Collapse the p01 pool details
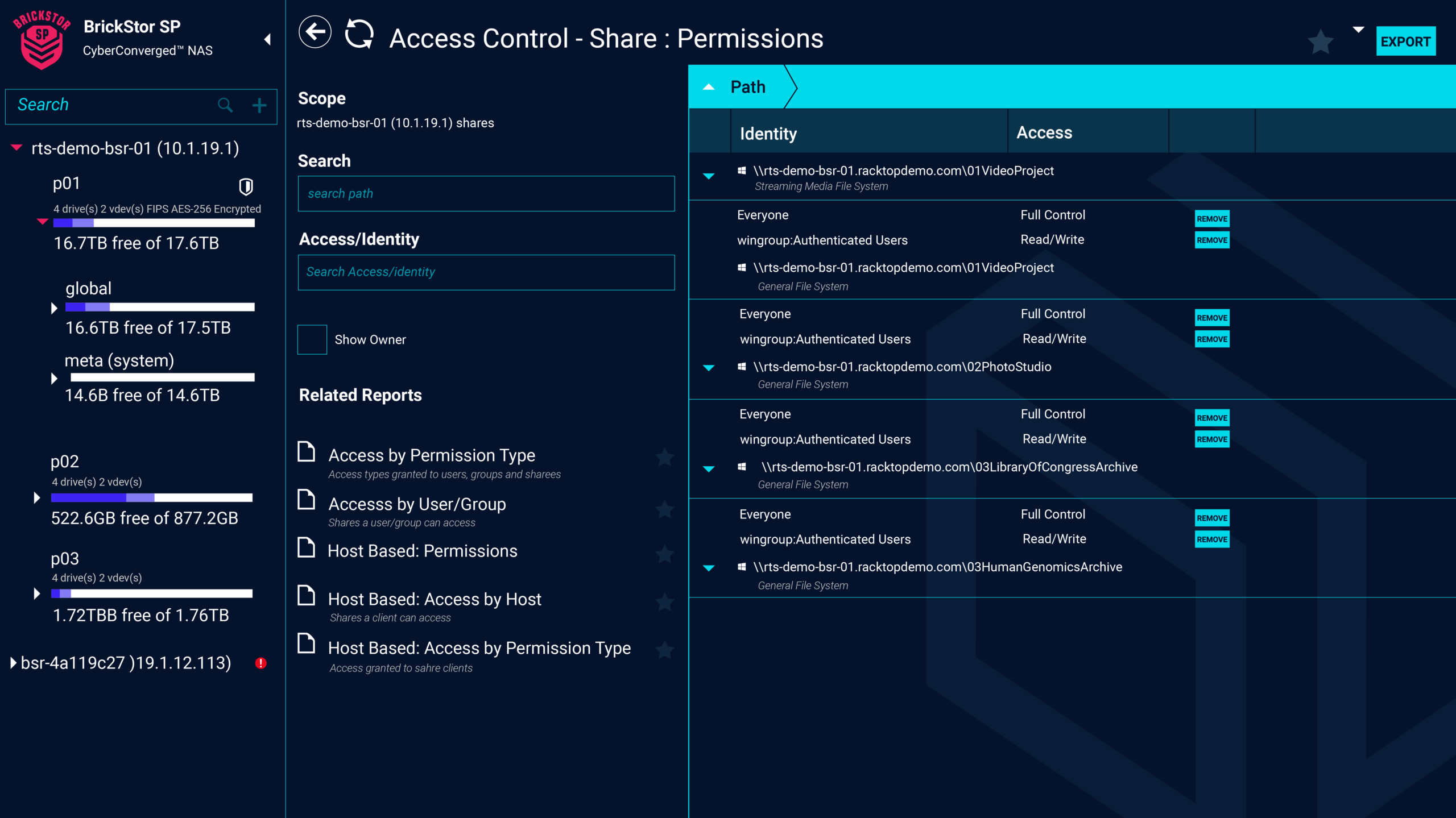This screenshot has height=818, width=1456. (42, 221)
